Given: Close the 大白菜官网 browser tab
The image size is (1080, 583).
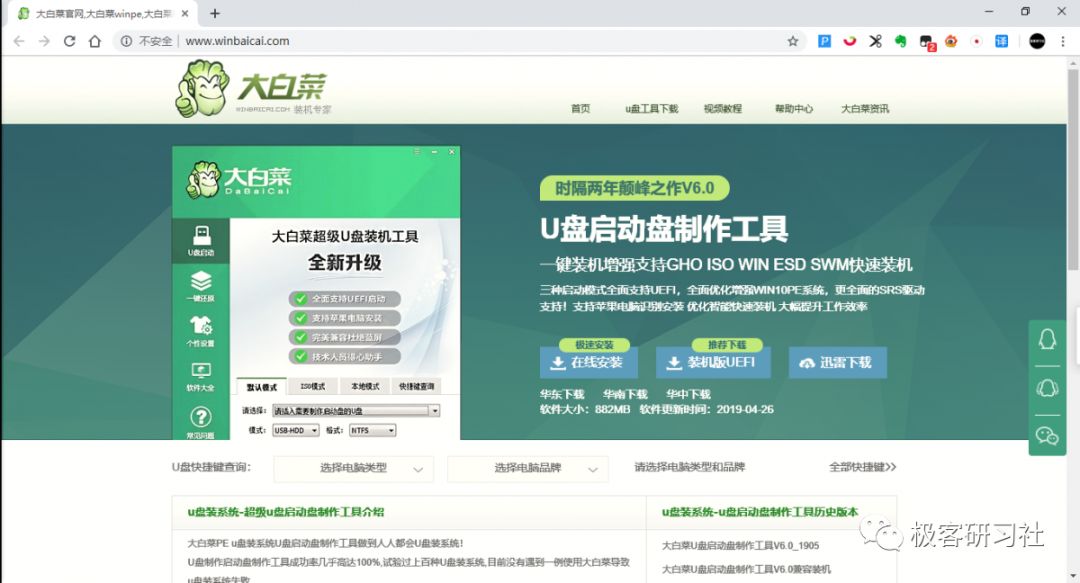Looking at the screenshot, I should pos(185,13).
